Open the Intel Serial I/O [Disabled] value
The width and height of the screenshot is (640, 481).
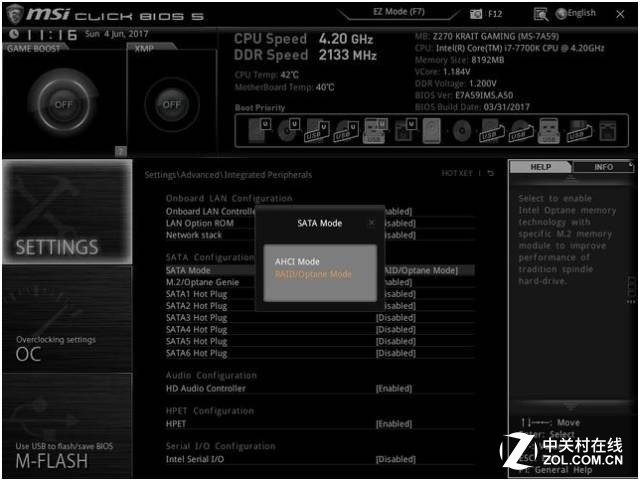[x=396, y=459]
